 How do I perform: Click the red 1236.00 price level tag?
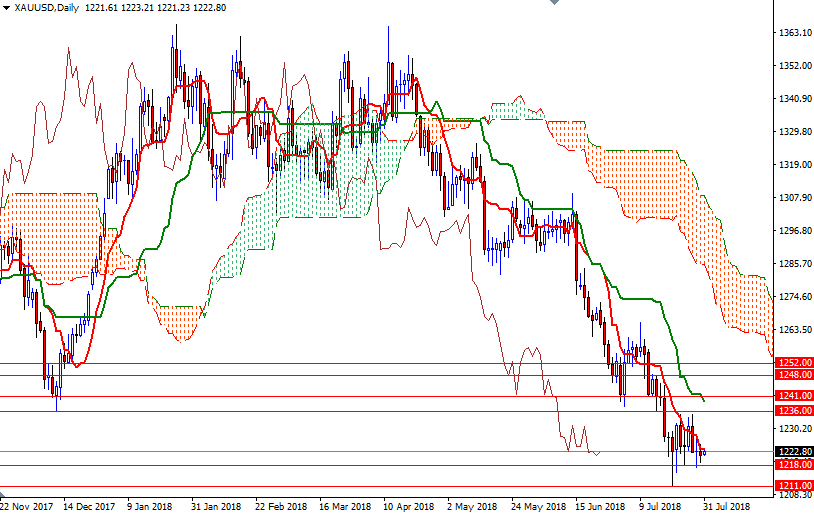794,411
